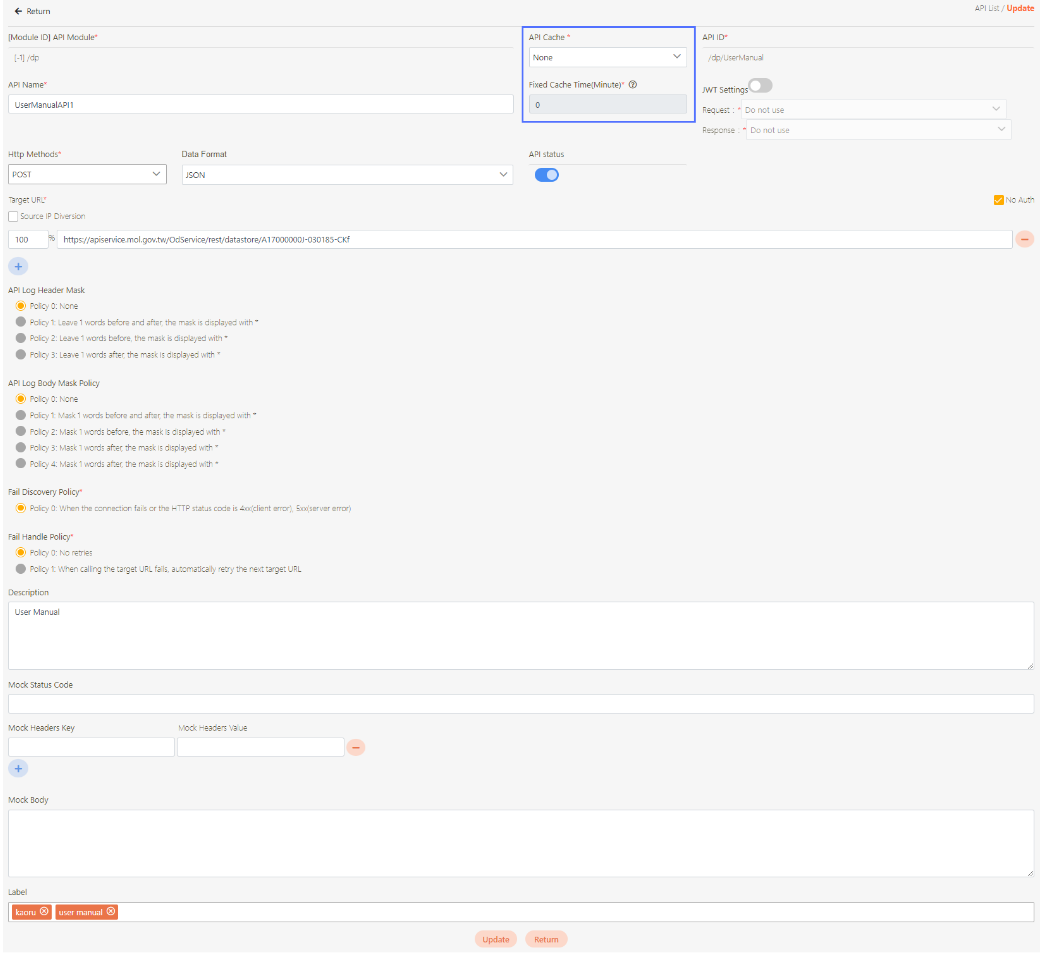Screen dimensions: 1042x954
Task: Remove the target URL row with minus icon
Action: pyautogui.click(x=1025, y=240)
